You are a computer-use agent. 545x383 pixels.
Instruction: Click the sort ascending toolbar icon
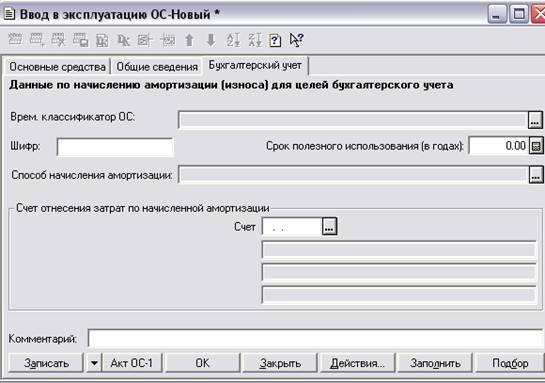(x=233, y=40)
